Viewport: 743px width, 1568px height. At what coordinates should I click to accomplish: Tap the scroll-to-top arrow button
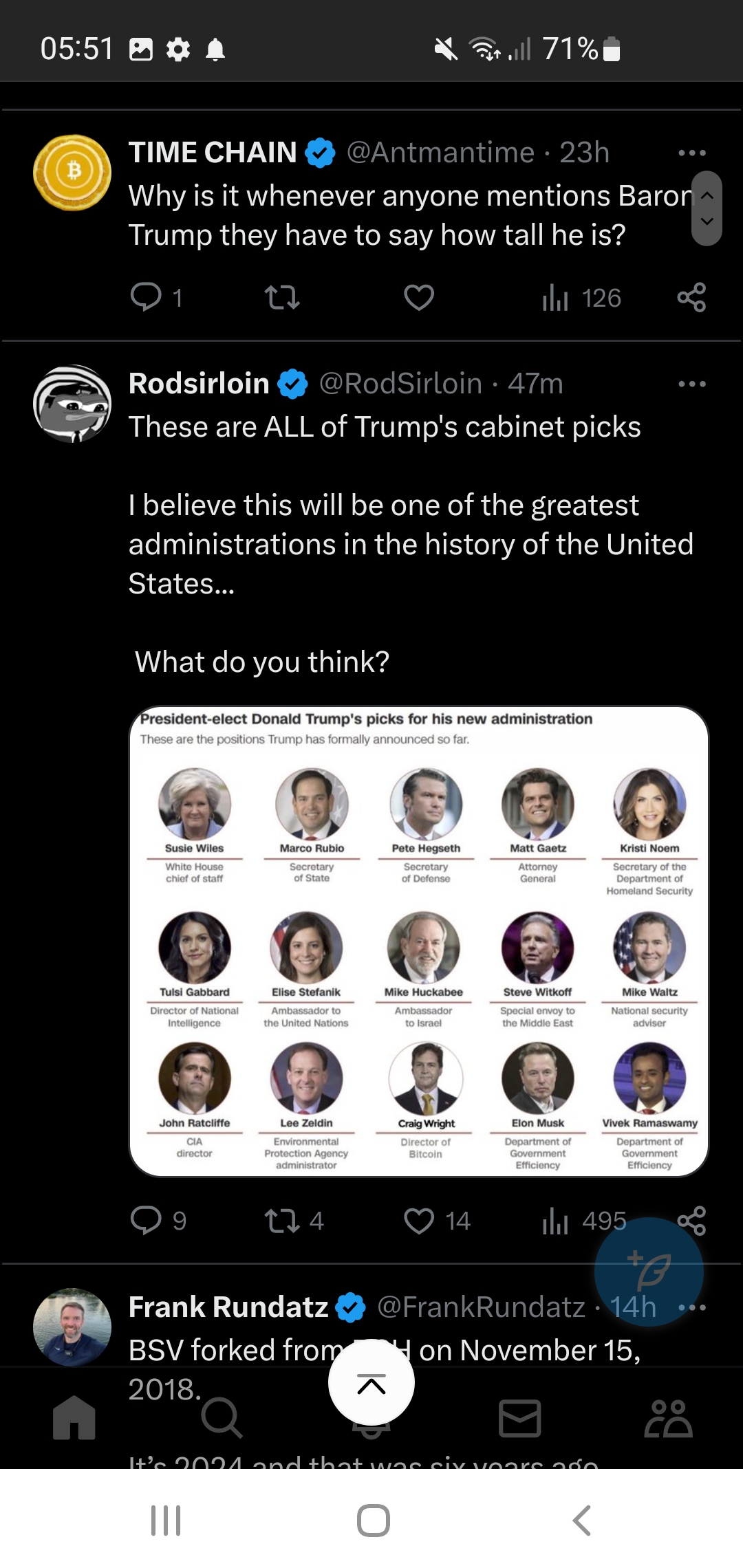pyautogui.click(x=371, y=1382)
